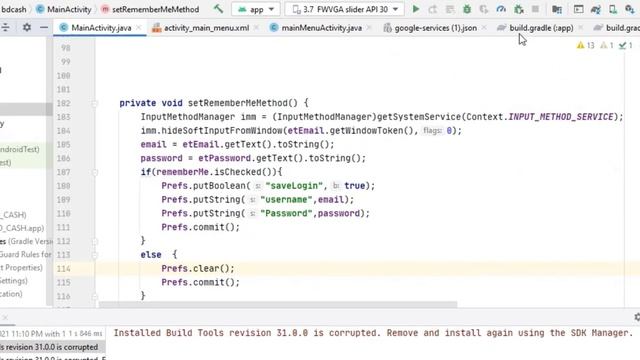Click the Make Project hammer icon

click(x=218, y=9)
